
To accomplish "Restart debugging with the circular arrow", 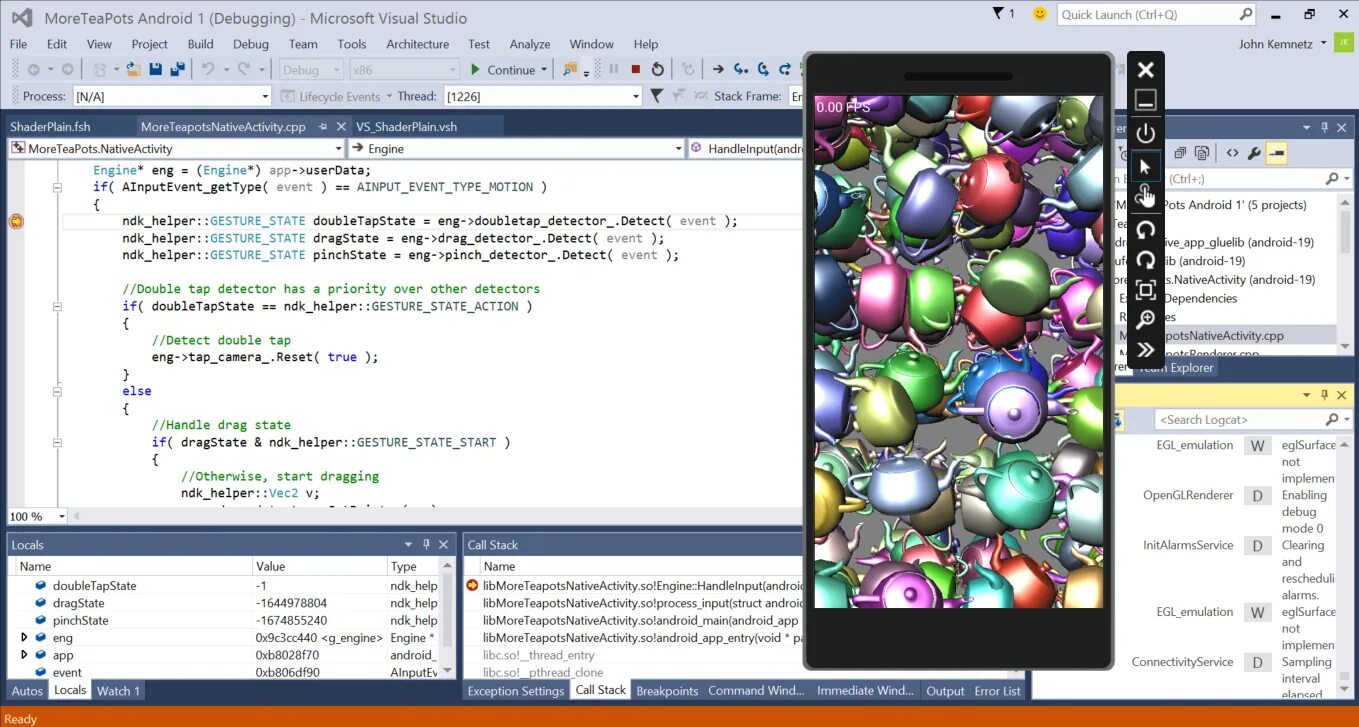I will pyautogui.click(x=657, y=70).
